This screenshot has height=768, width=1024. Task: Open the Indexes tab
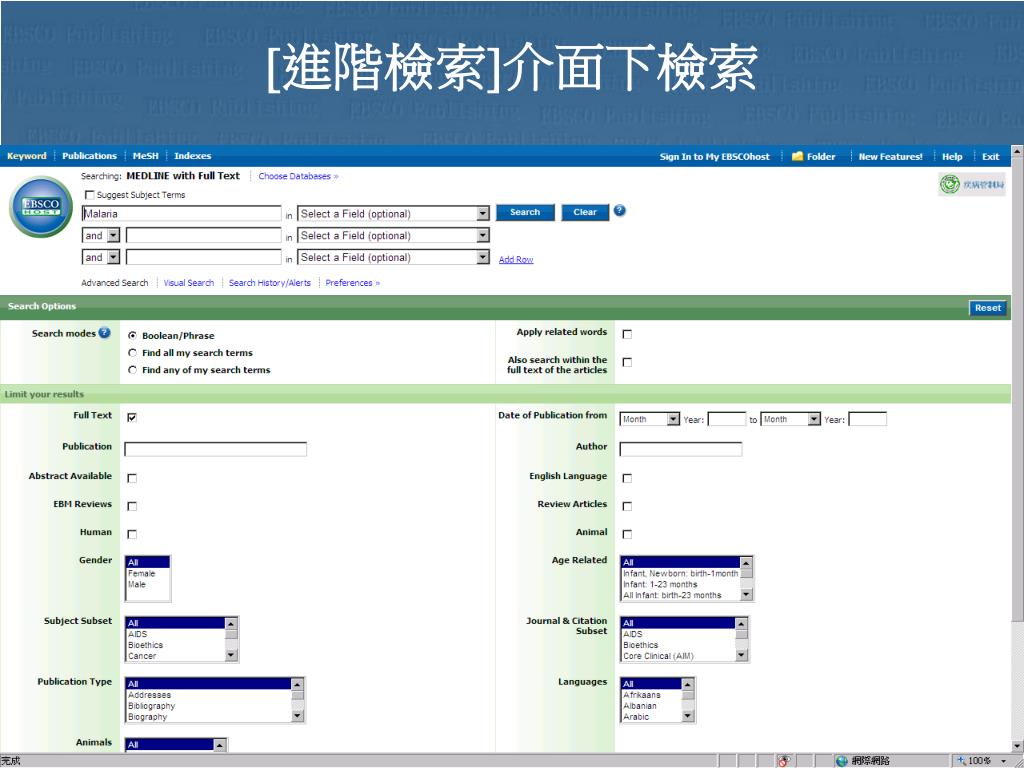pos(193,156)
